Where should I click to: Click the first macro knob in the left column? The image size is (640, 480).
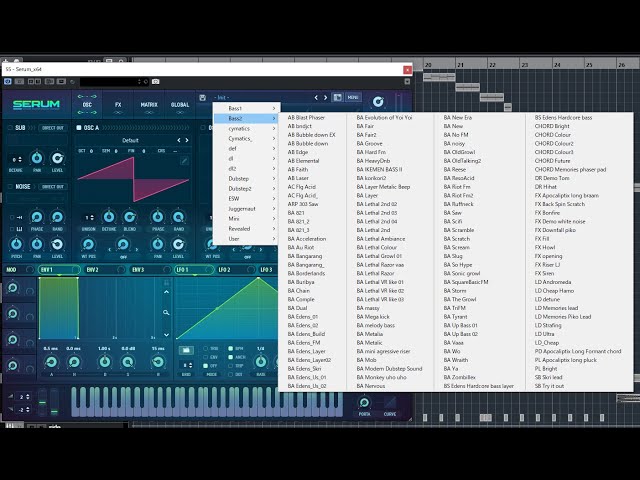coord(13,287)
